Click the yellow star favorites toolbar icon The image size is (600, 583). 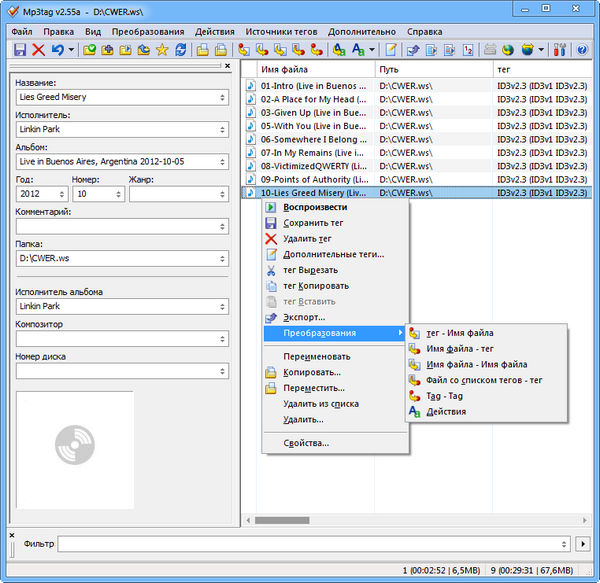tap(161, 49)
